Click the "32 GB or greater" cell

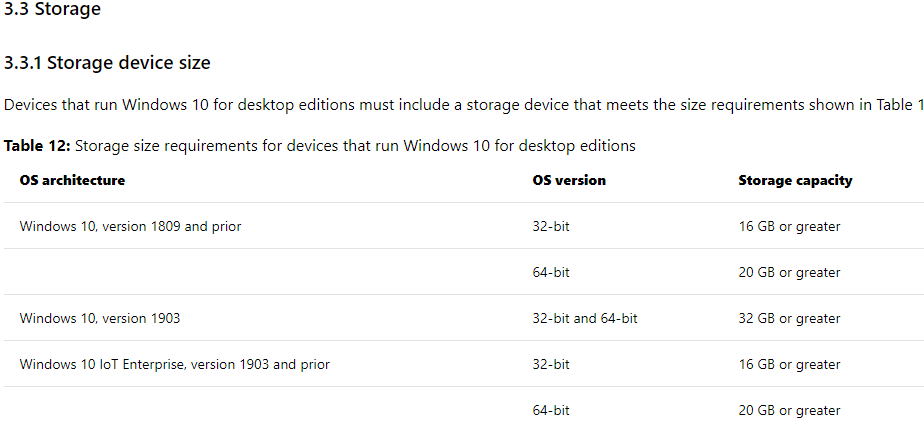coord(789,318)
